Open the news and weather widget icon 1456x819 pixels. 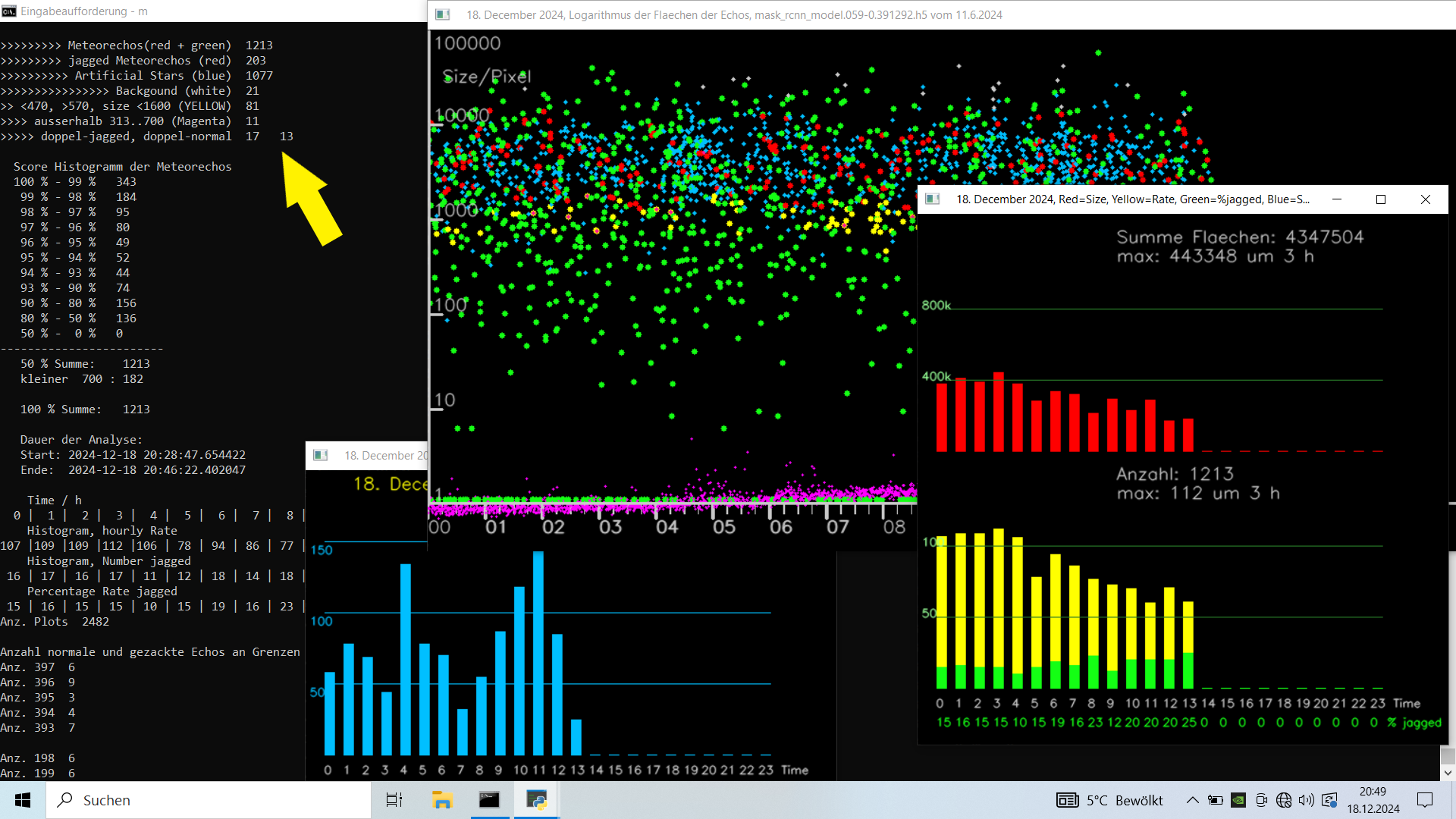pos(1068,800)
